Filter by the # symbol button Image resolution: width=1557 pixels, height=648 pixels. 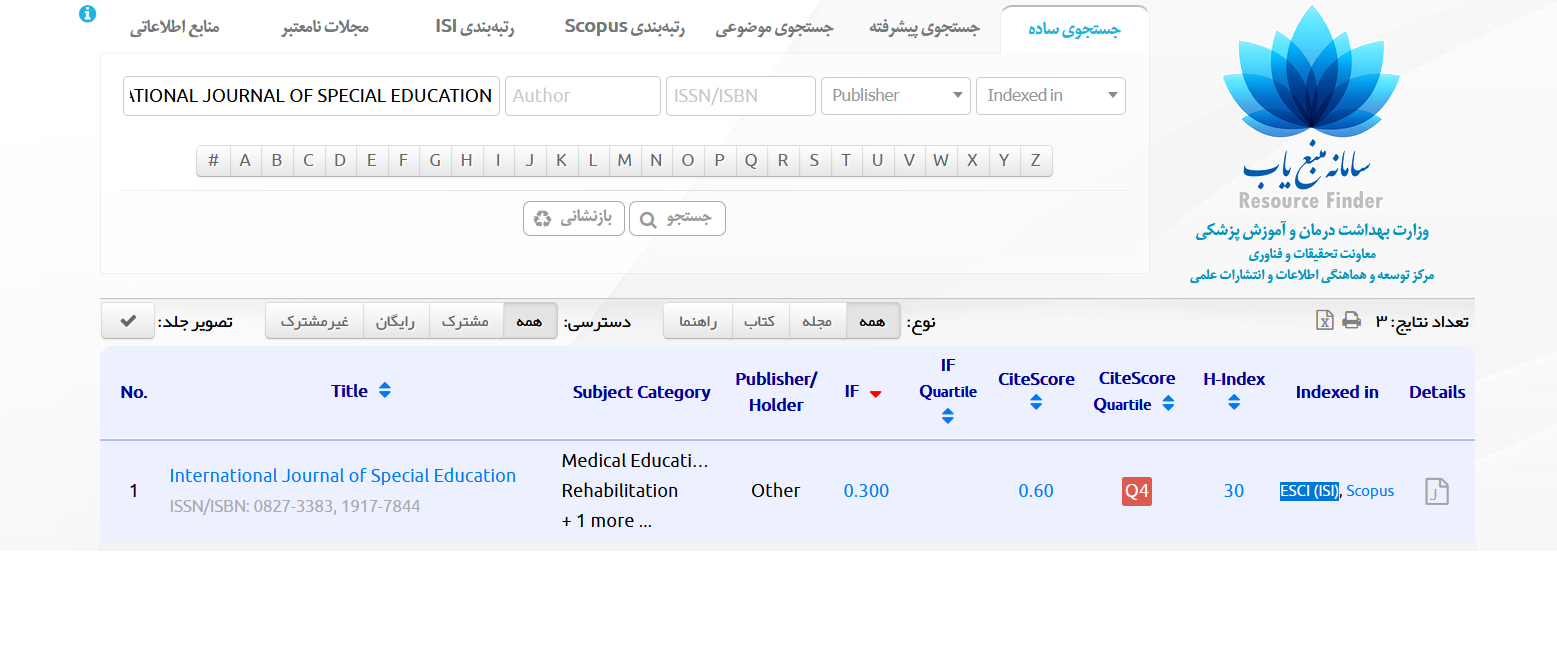[213, 161]
